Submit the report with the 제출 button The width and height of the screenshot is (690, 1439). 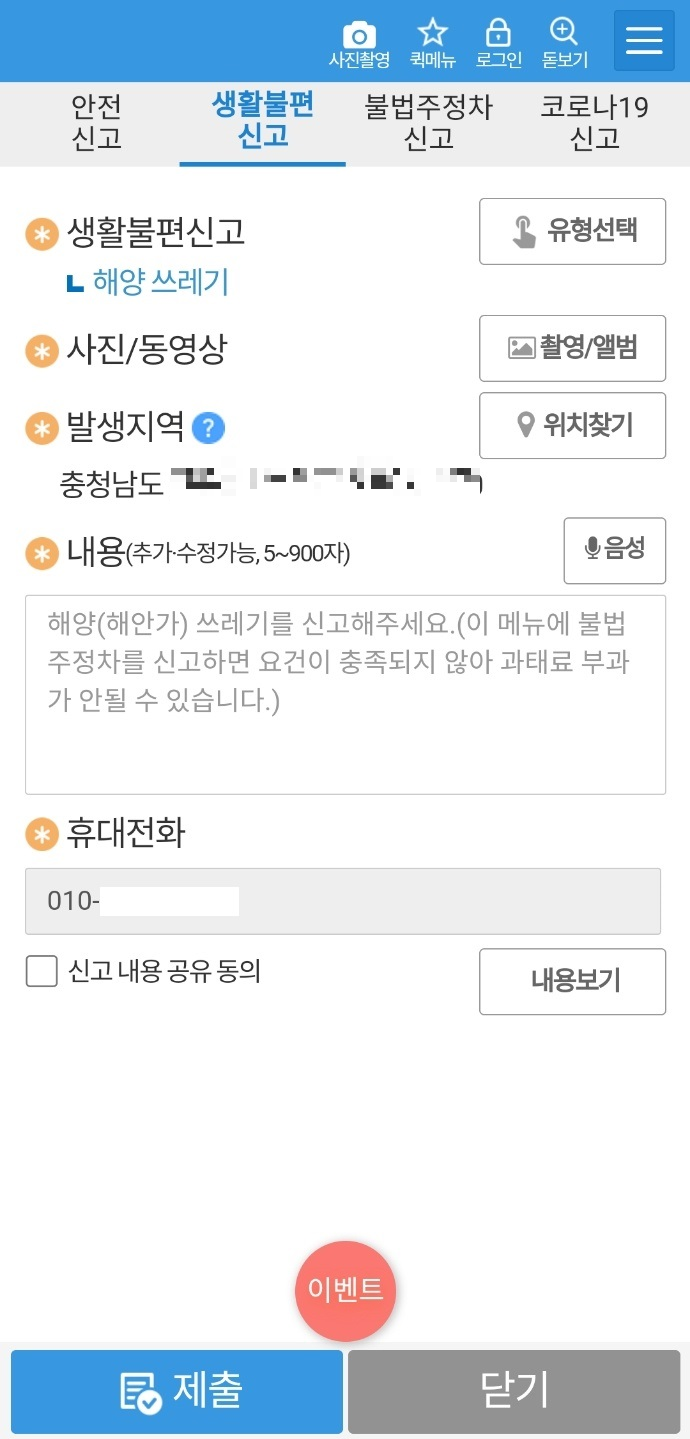(x=176, y=1391)
